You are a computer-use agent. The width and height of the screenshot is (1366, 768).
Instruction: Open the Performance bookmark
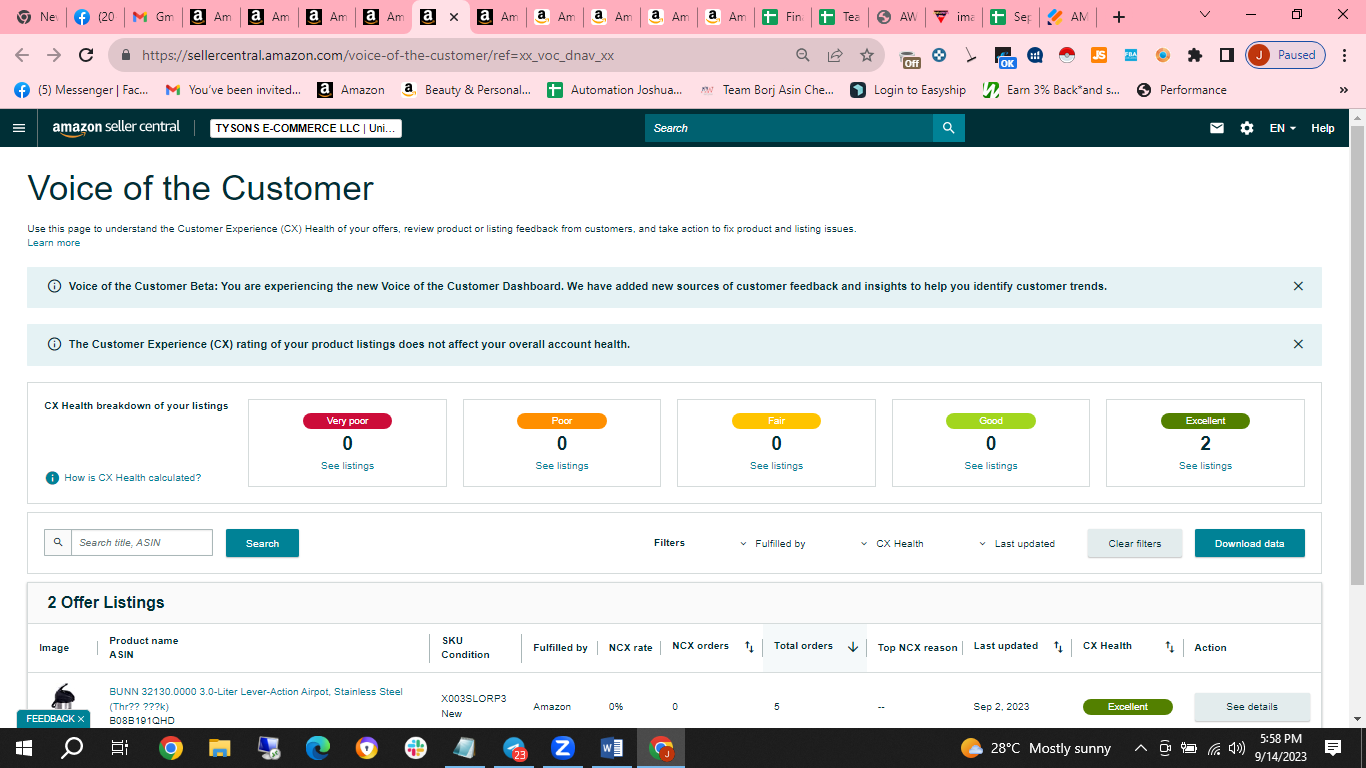1182,90
